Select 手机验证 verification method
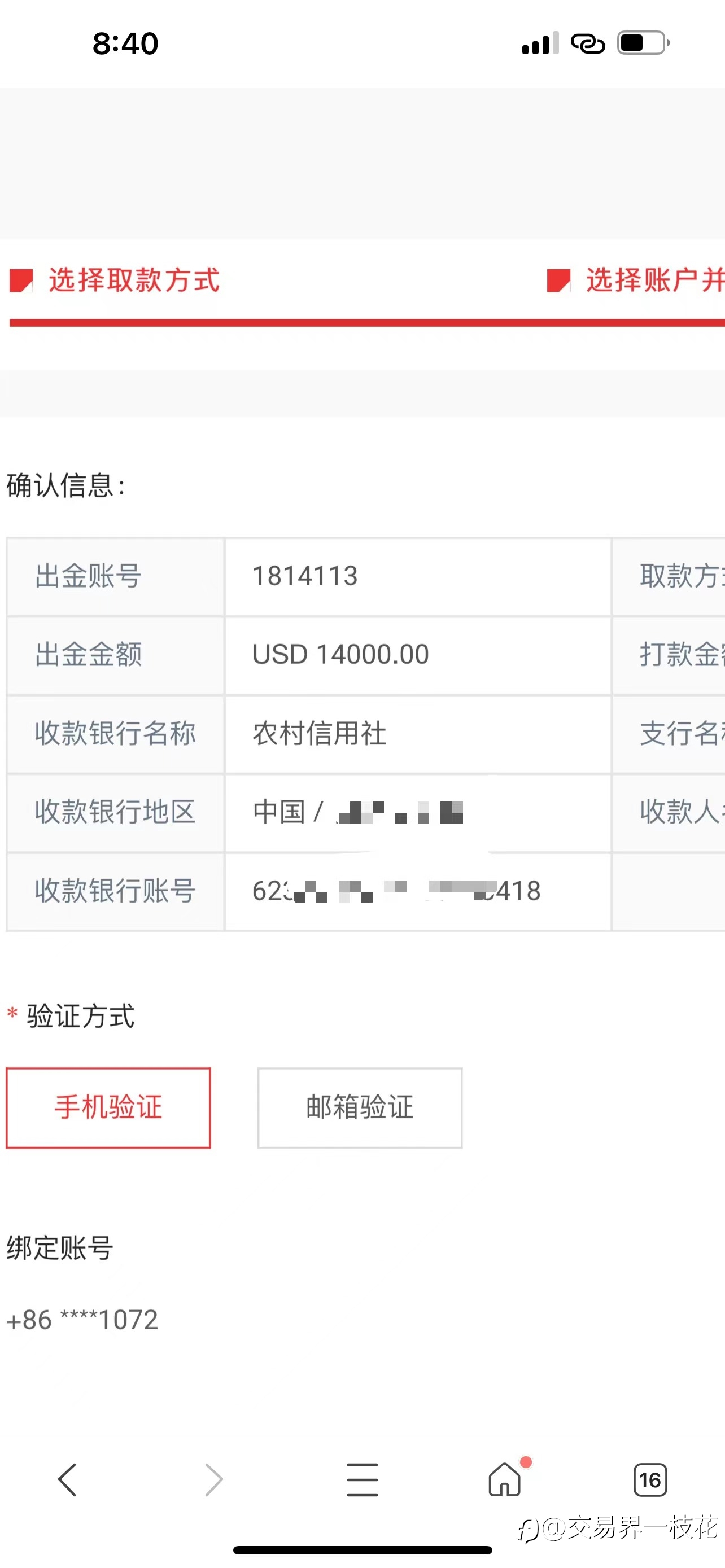 108,1107
